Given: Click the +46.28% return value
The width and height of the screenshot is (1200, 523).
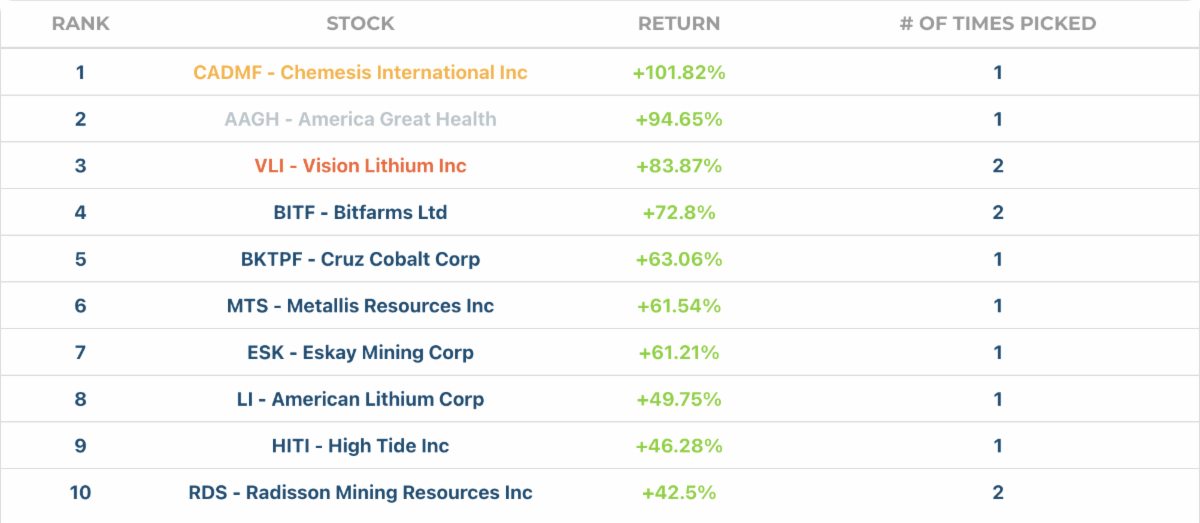Looking at the screenshot, I should pos(679,446).
